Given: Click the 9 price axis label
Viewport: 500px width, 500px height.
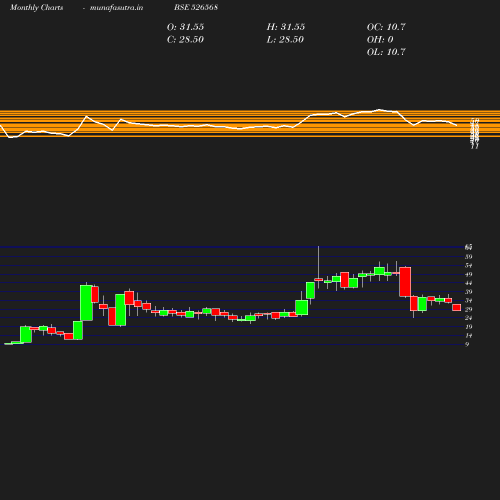Looking at the screenshot, I should coord(467,344).
